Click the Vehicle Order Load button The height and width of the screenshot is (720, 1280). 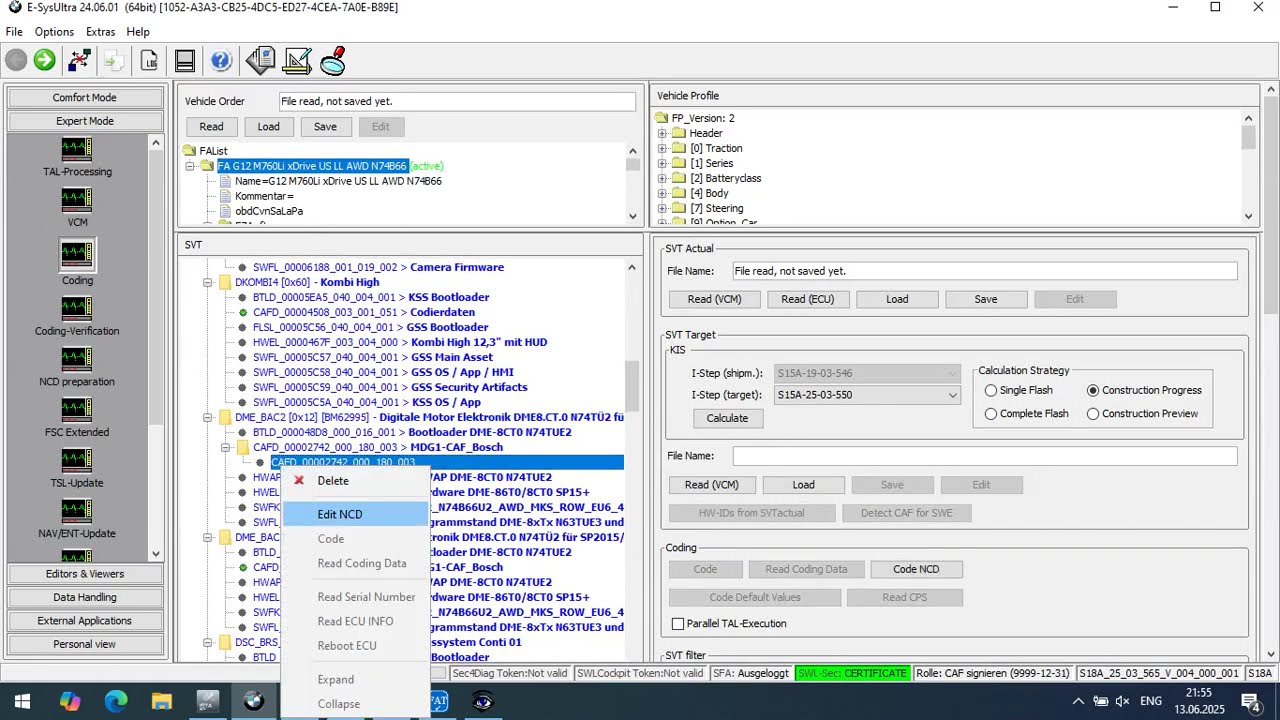[x=268, y=127]
